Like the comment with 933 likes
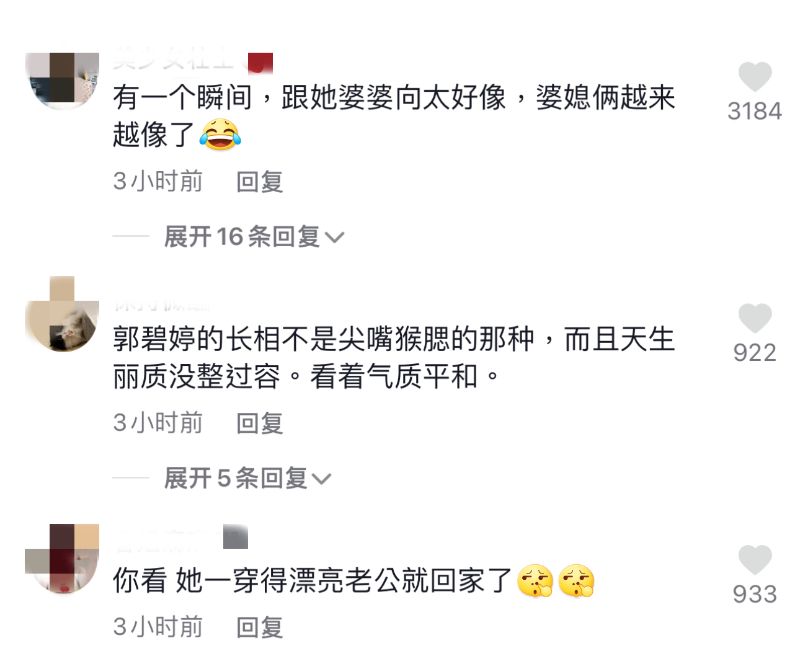This screenshot has height=648, width=800. (x=755, y=559)
